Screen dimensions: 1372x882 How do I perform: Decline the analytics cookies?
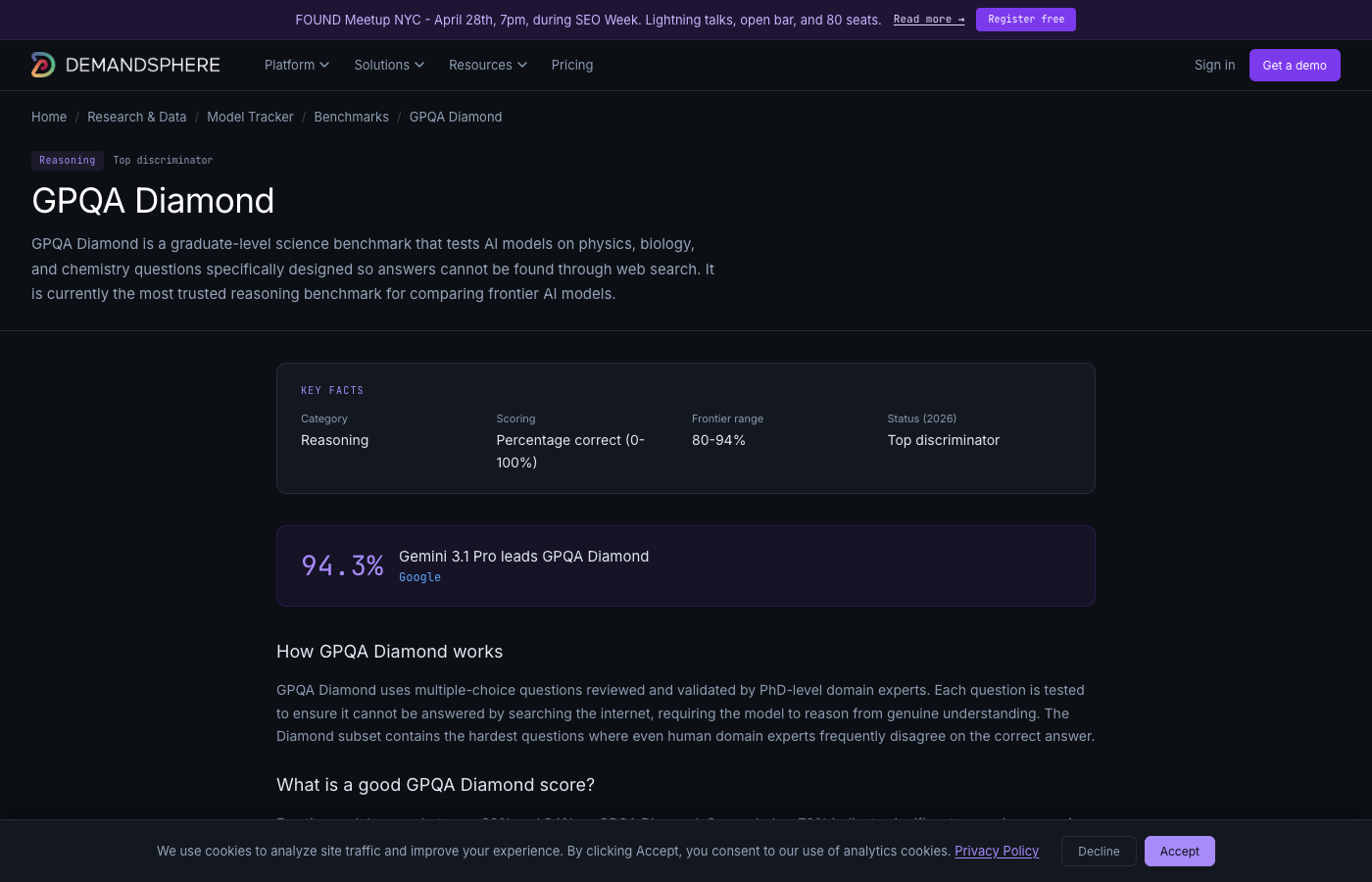1098,851
